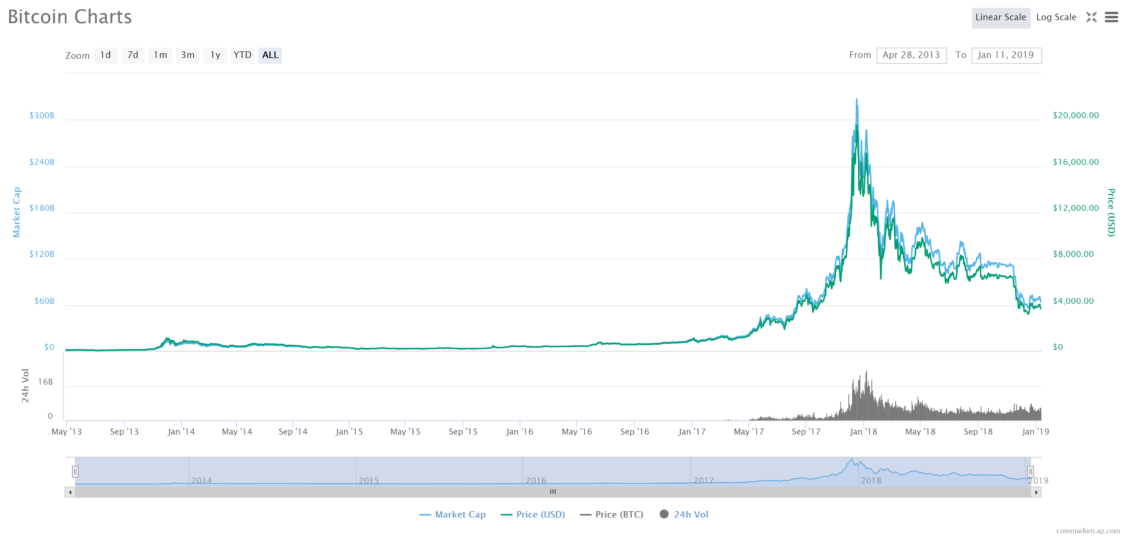
Task: Set zoom range to 3m
Action: pyautogui.click(x=188, y=55)
